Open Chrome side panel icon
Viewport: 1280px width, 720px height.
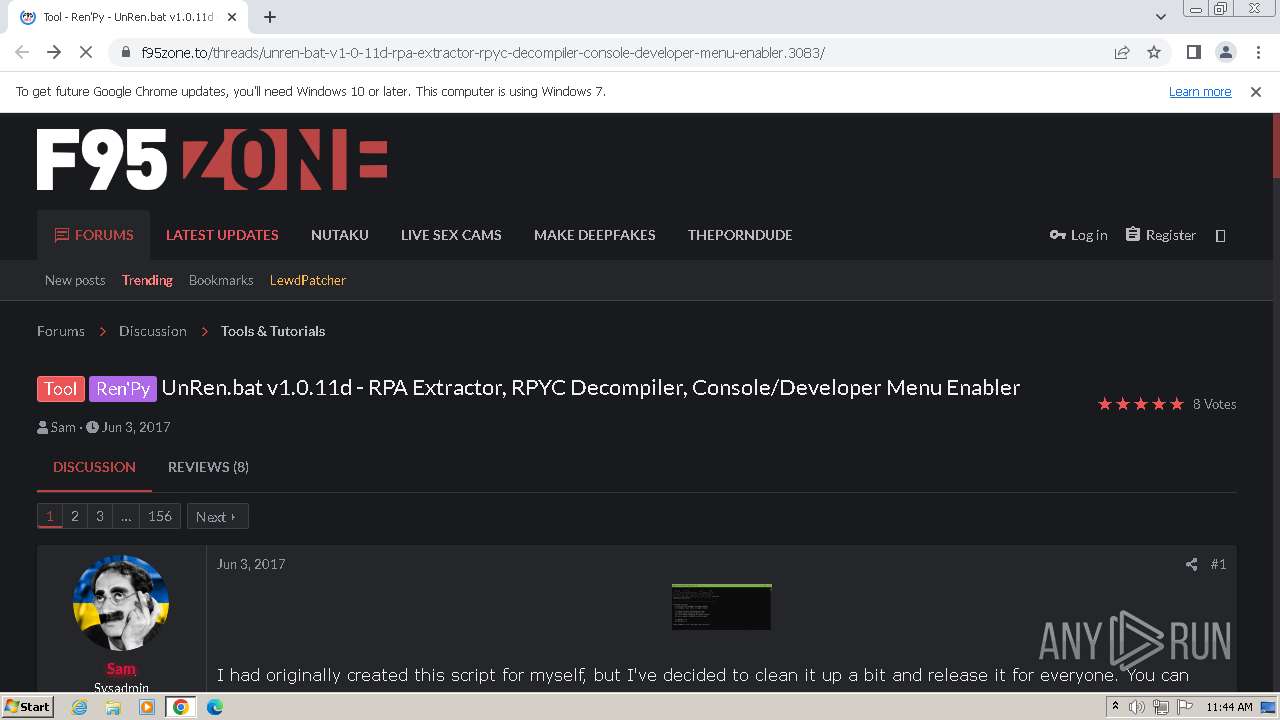coord(1193,52)
